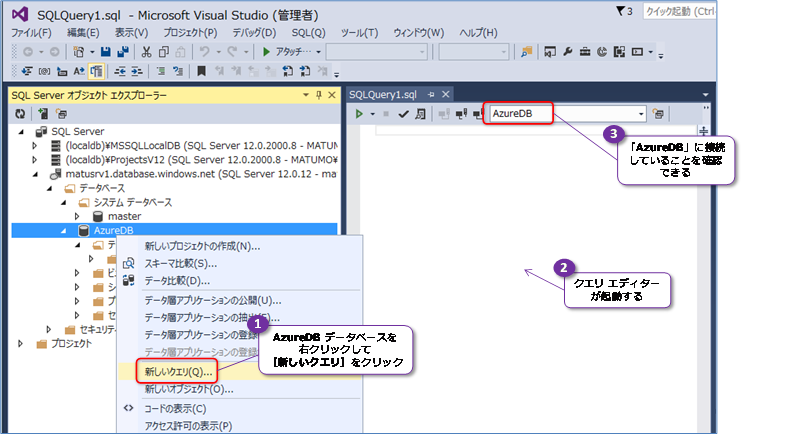Open the AzureDB database dropdown
This screenshot has height=435, width=800.
(x=641, y=114)
